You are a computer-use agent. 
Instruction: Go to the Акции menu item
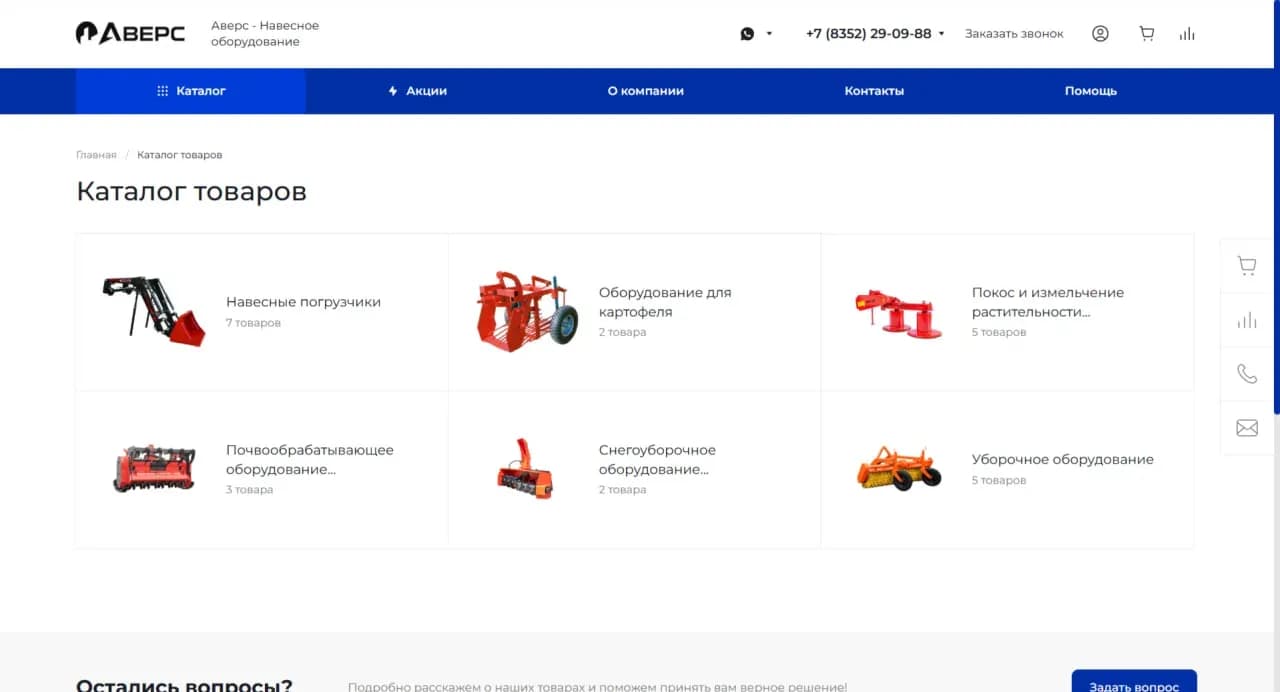pyautogui.click(x=417, y=91)
